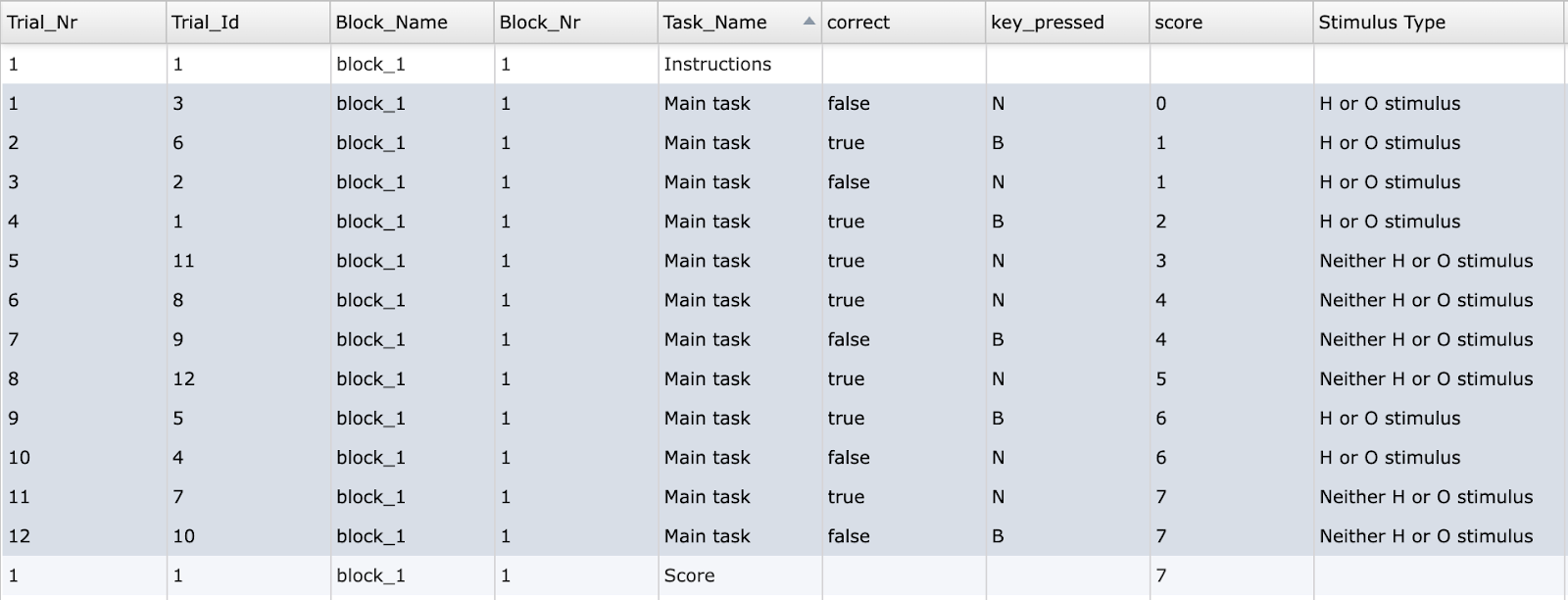Click Task_Name cell in Trial_Nr 12 row
Viewport: 1568px width, 600px height.
(739, 536)
